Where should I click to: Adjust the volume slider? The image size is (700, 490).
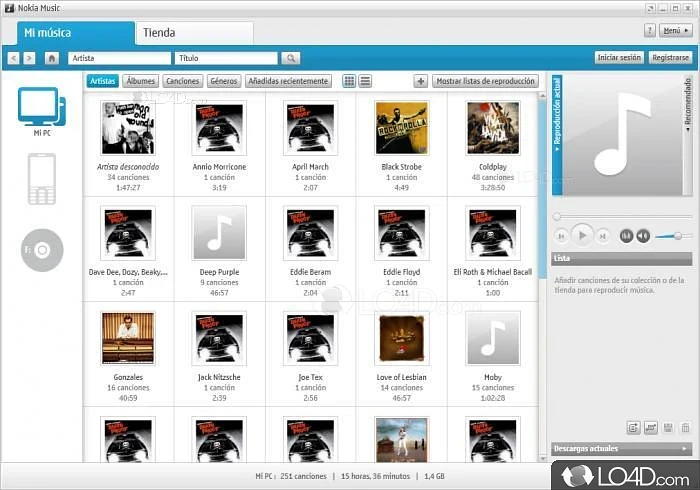673,236
